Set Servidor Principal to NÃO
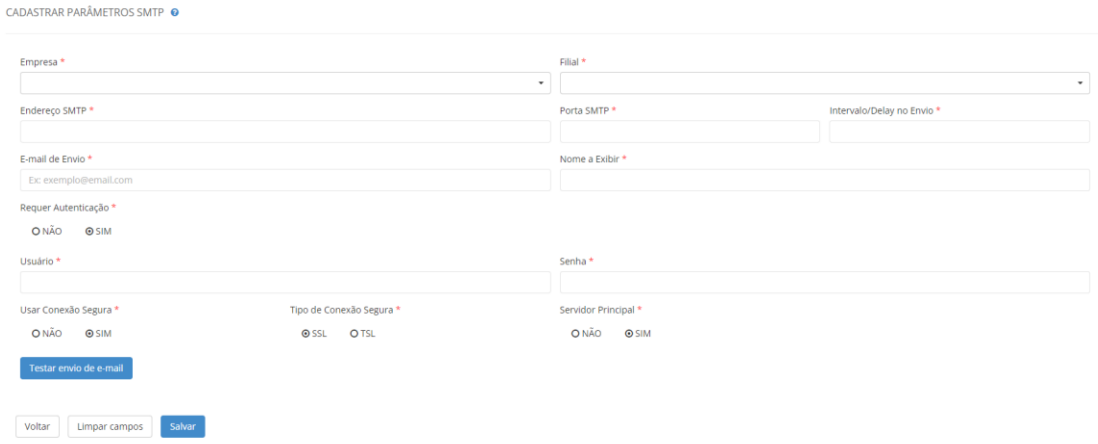The height and width of the screenshot is (444, 1098). coord(576,334)
